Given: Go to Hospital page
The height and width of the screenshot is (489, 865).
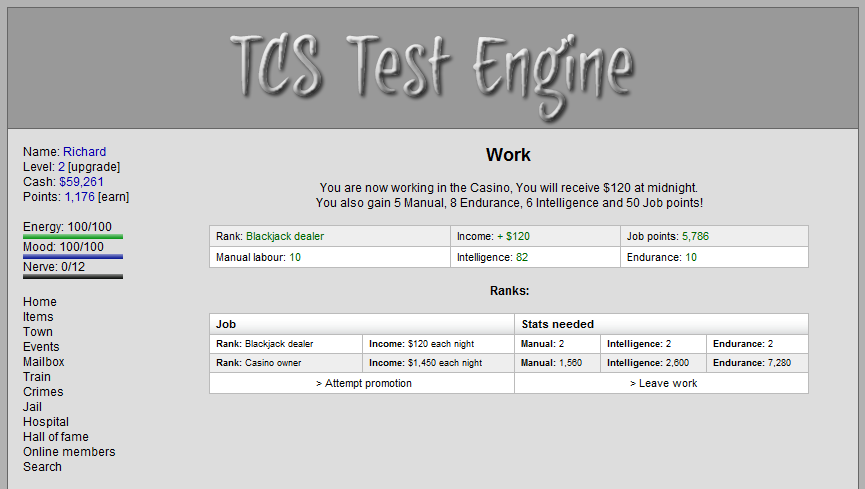Looking at the screenshot, I should tap(46, 422).
